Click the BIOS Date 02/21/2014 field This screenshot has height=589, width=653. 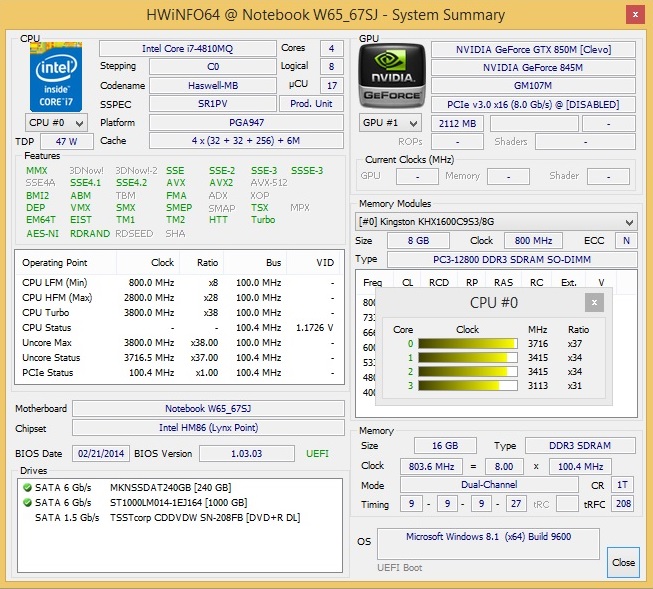[x=101, y=454]
